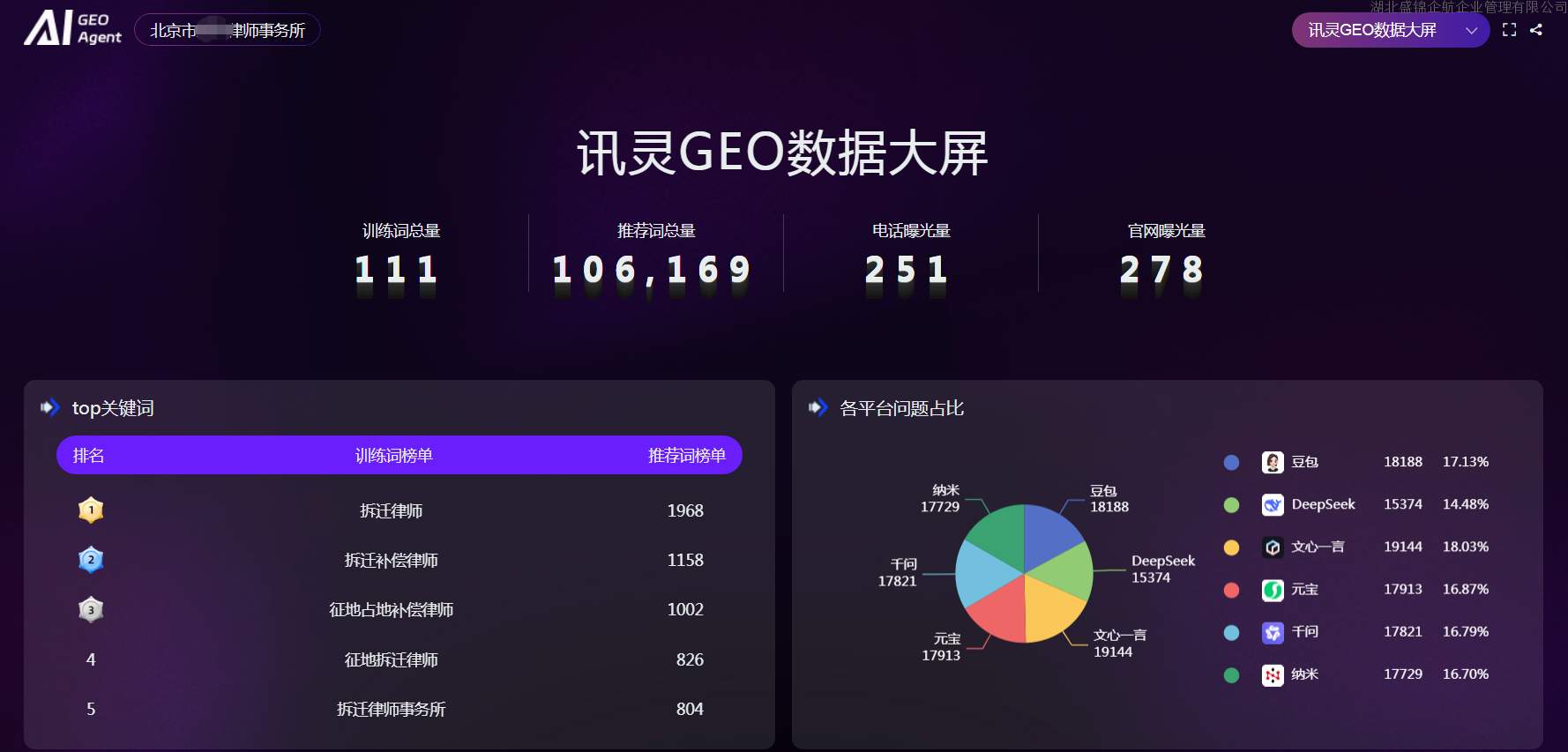Toggle the red 元宝 legend dot
The height and width of the screenshot is (752, 1568).
(1232, 590)
